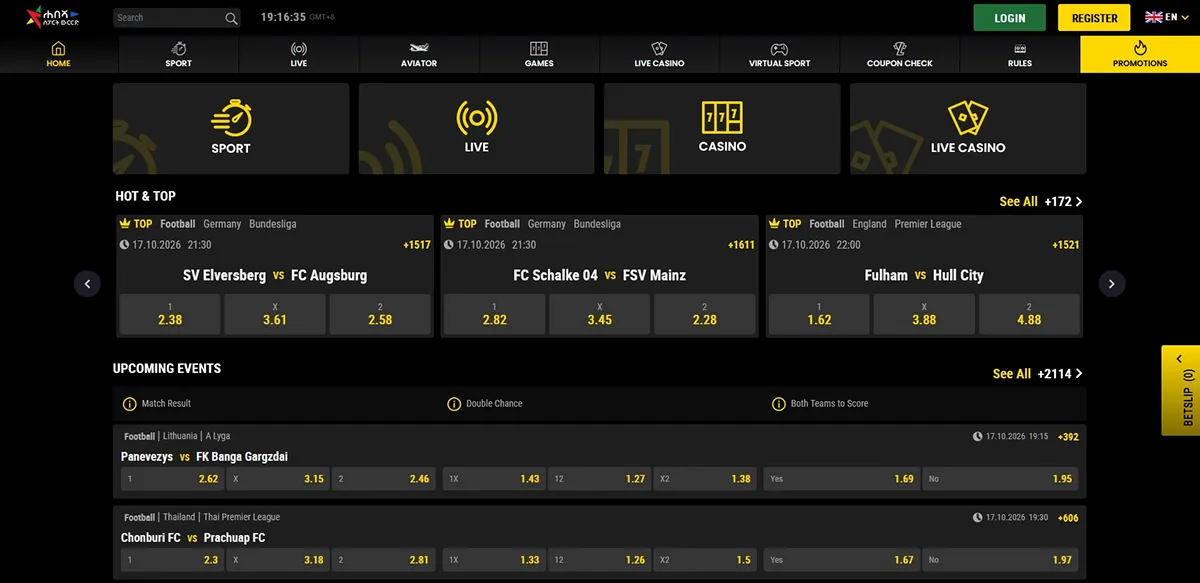Open Panevezys vs FK Banga Gargzdai match
1200x583 pixels.
coord(204,457)
